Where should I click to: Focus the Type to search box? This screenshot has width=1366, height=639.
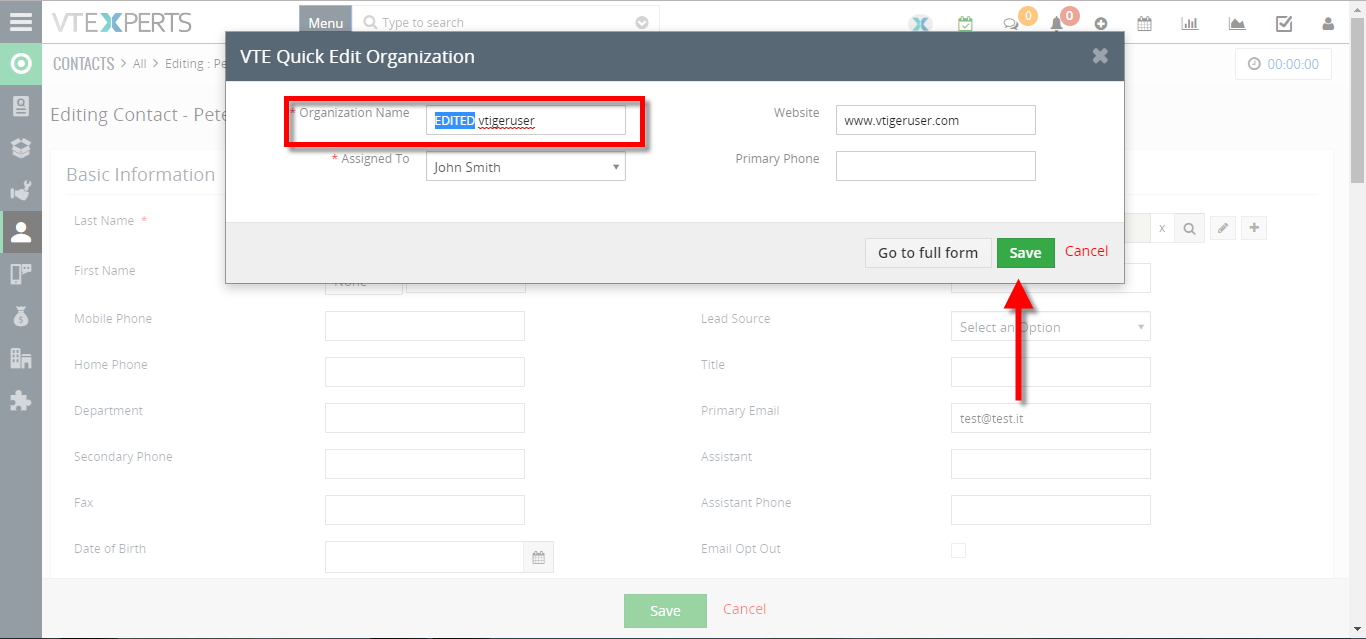click(x=506, y=23)
